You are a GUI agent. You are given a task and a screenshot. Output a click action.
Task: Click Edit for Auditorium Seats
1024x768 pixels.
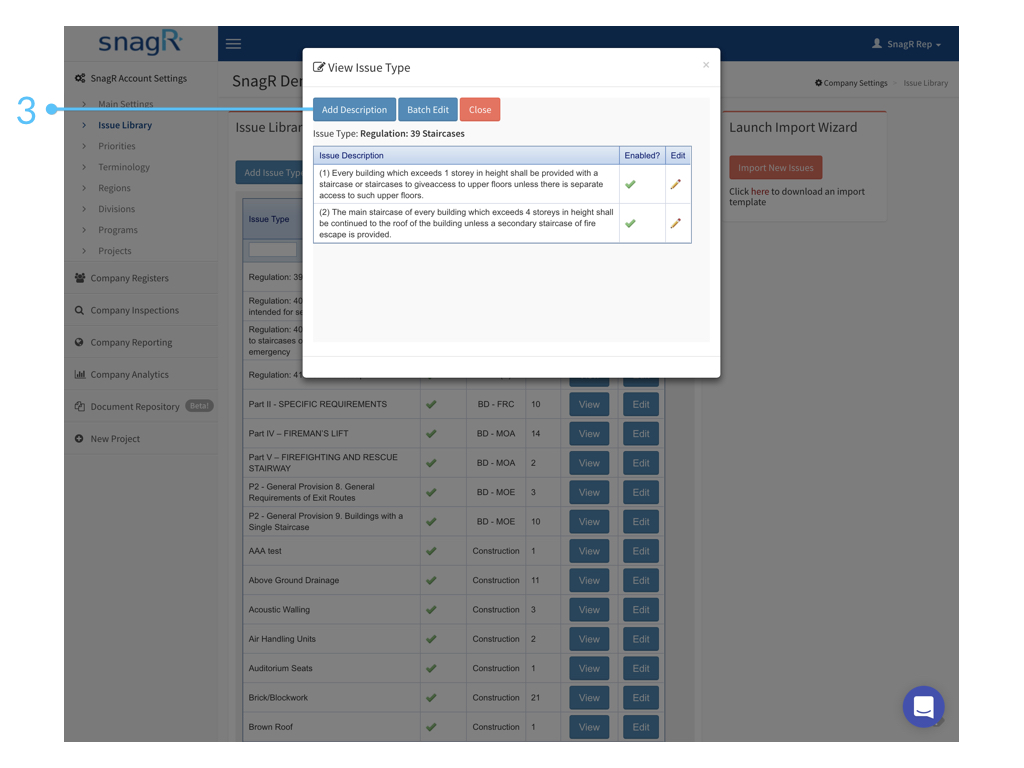pyautogui.click(x=641, y=669)
